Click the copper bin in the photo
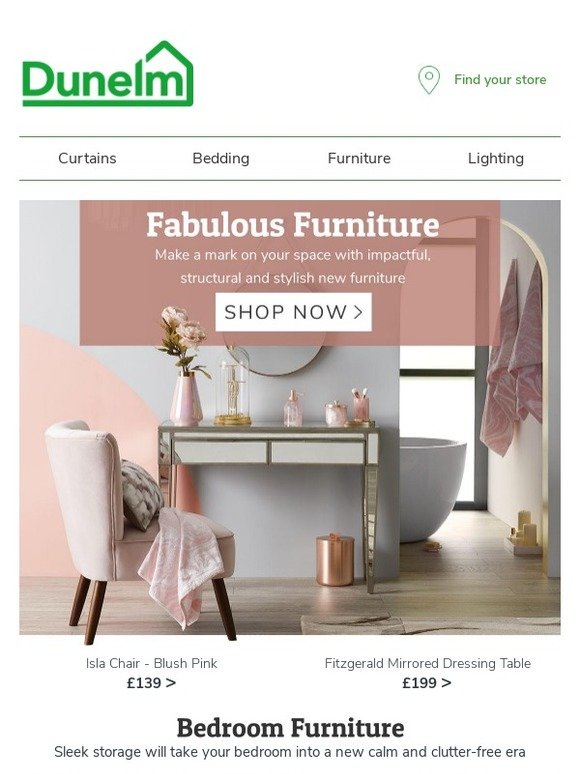This screenshot has height=774, width=580. pos(335,559)
